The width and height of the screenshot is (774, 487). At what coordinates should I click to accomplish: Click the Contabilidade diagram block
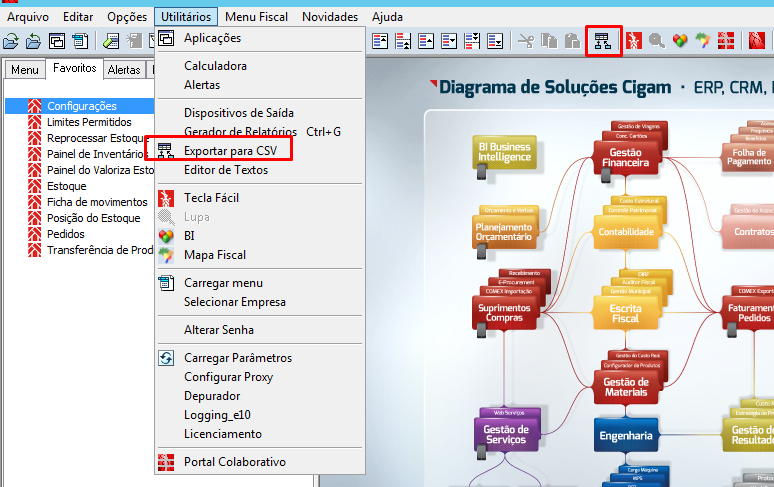click(626, 232)
